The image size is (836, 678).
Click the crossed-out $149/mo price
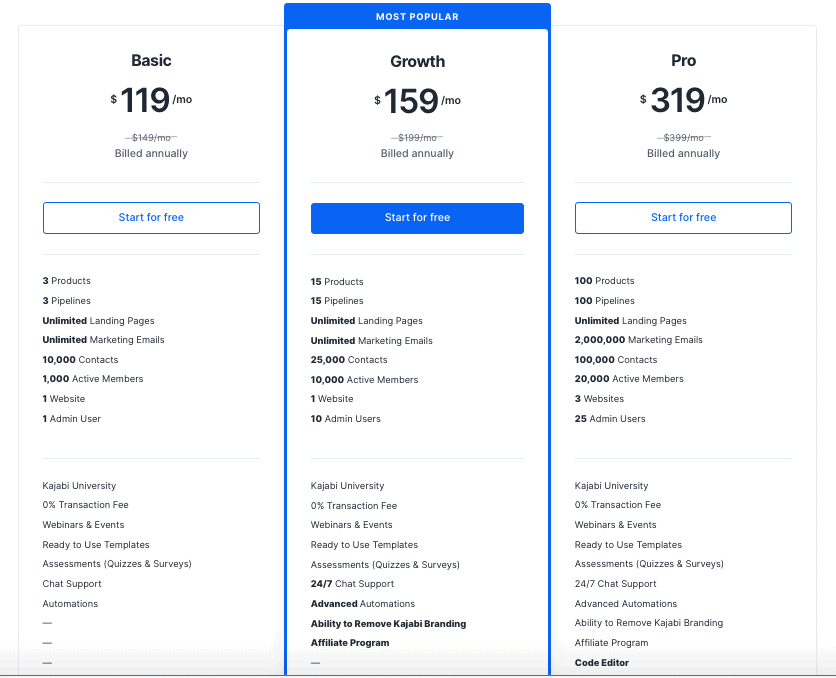pos(151,138)
